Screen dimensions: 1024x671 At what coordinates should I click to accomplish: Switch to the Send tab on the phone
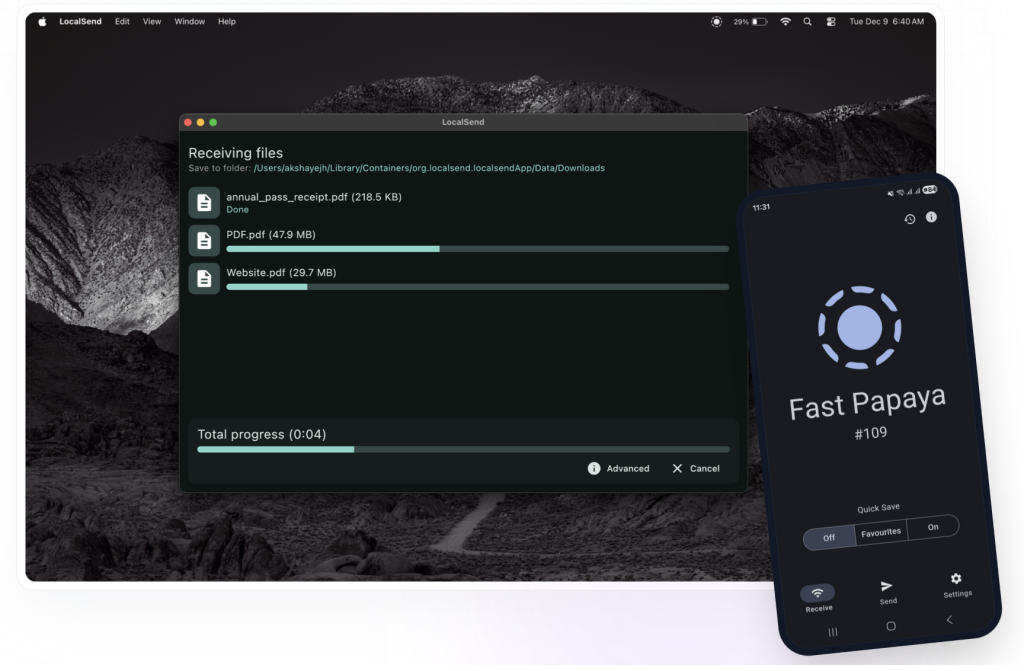(x=888, y=592)
